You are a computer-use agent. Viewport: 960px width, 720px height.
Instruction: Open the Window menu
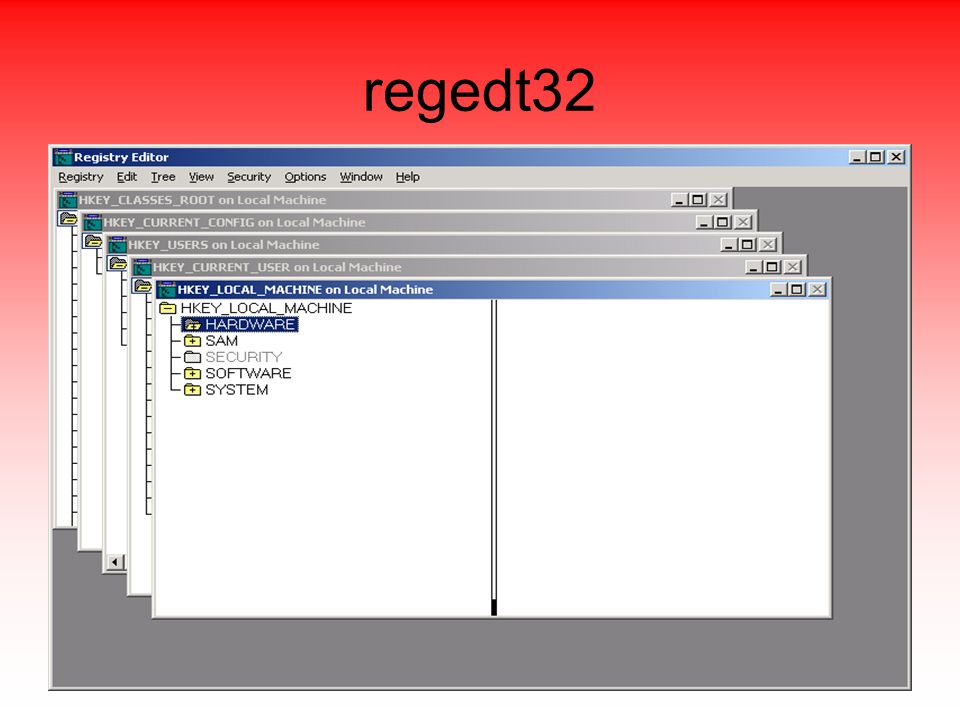click(361, 177)
